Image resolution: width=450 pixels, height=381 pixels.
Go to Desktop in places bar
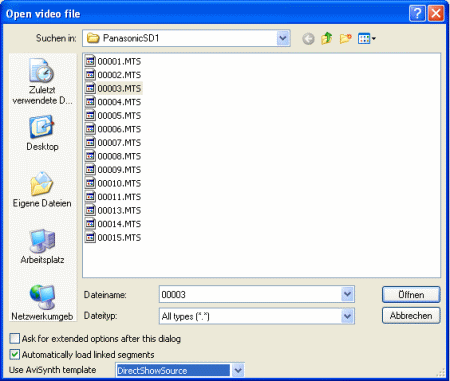tap(42, 133)
